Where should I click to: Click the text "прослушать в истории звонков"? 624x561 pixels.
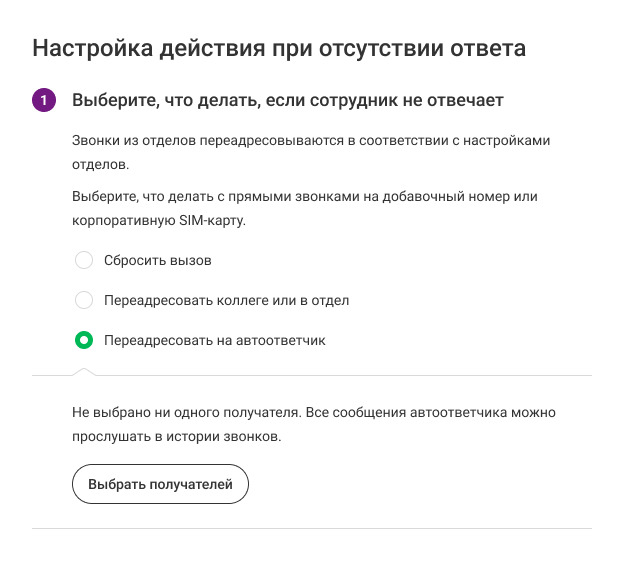pos(176,436)
